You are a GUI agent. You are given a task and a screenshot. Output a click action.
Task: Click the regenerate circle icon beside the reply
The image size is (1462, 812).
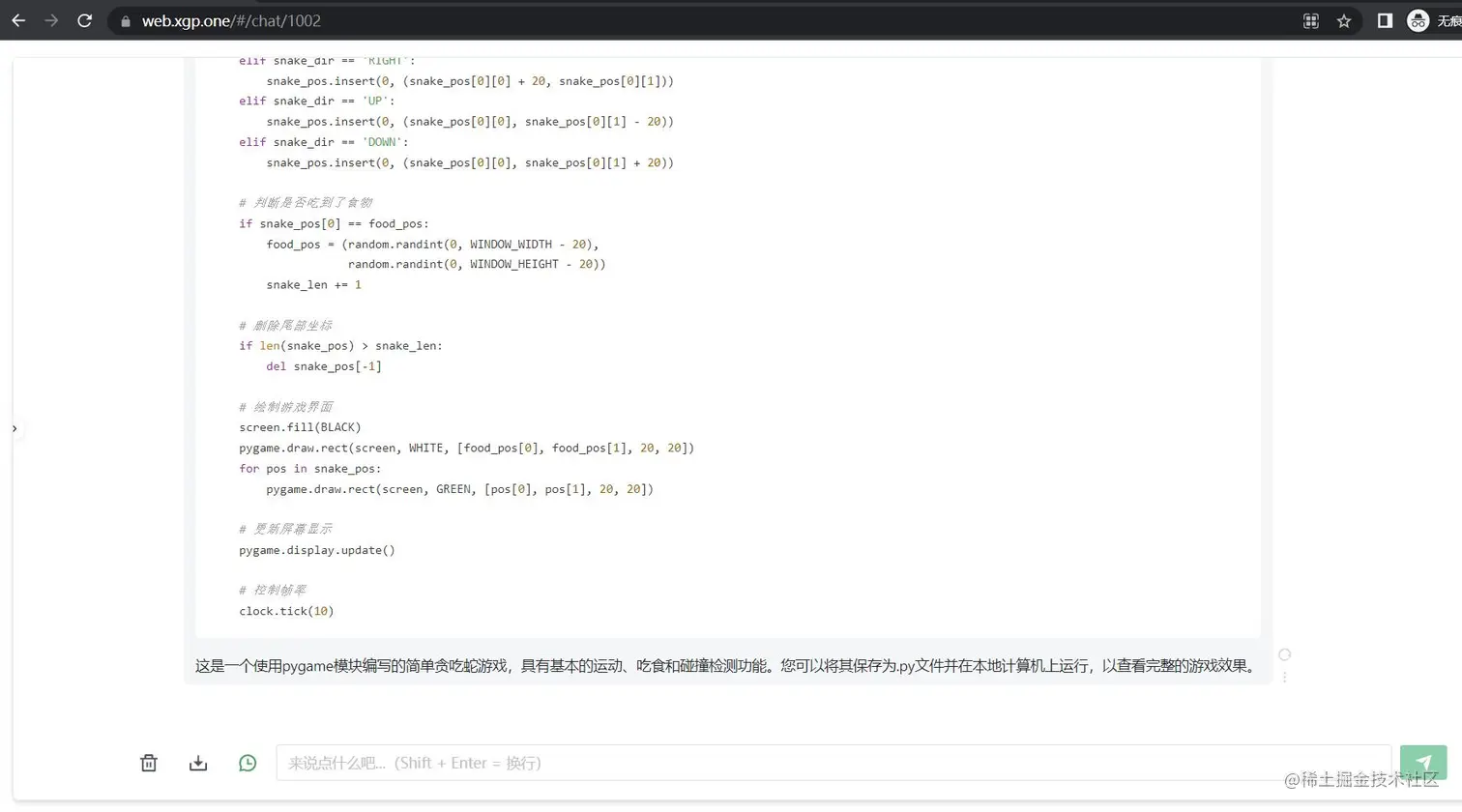[x=1284, y=654]
